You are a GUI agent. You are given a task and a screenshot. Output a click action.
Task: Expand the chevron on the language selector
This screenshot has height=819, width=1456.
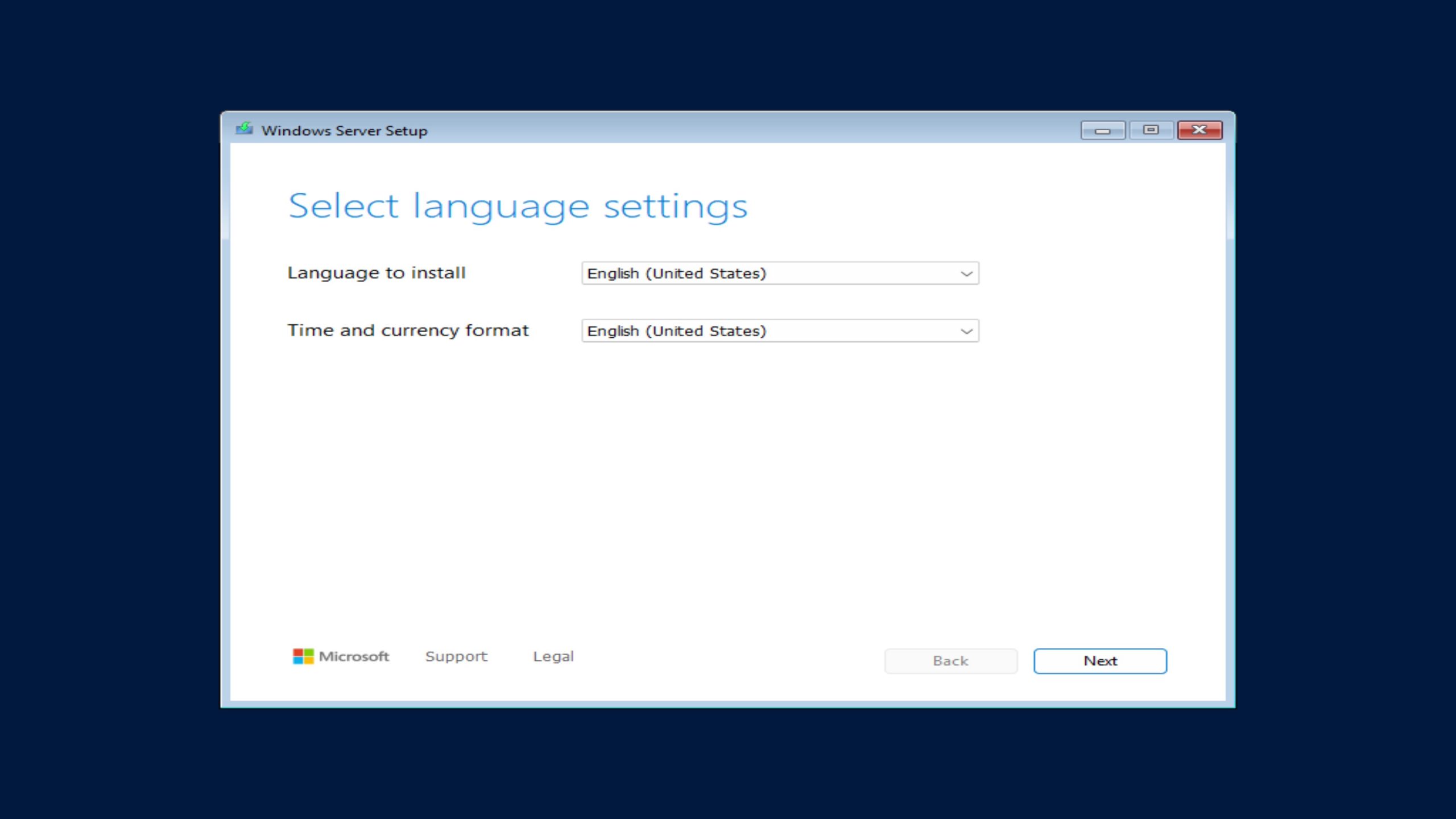(966, 273)
